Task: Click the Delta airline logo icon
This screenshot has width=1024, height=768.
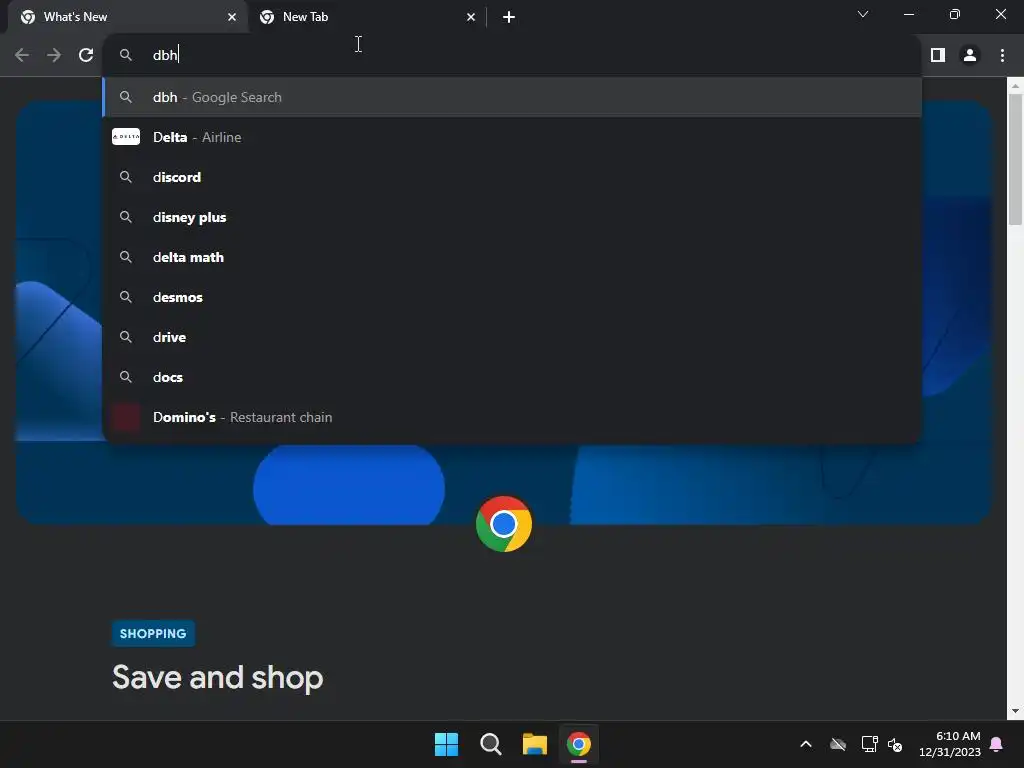Action: coord(126,136)
